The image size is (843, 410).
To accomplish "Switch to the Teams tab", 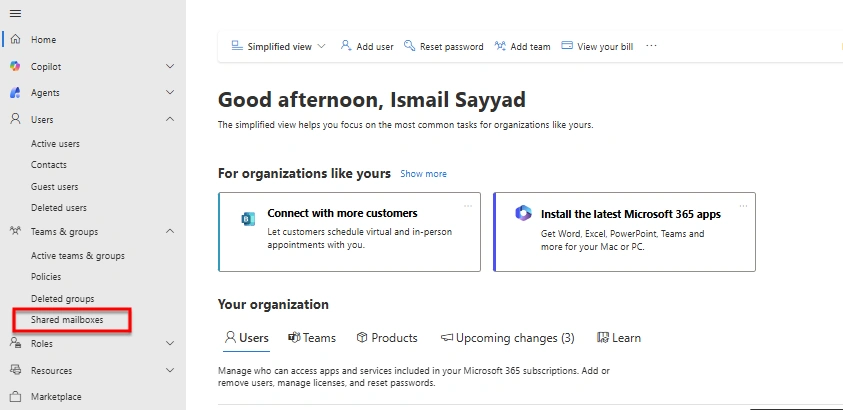I will (312, 338).
